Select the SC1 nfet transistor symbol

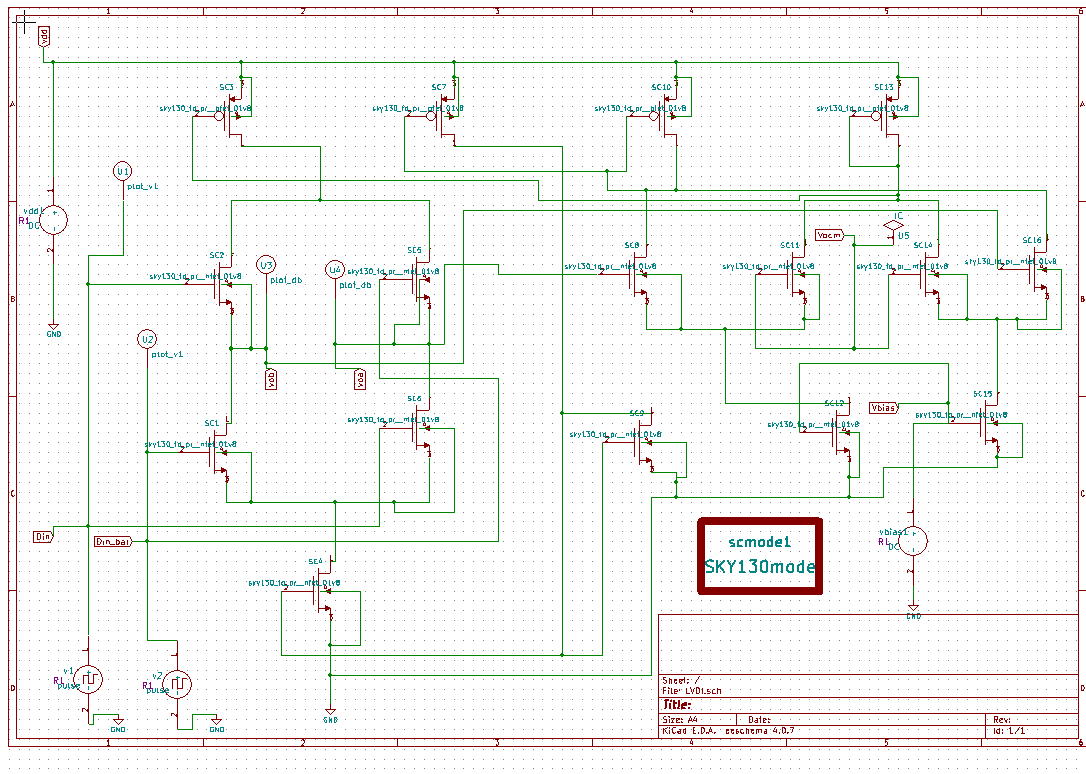[x=215, y=452]
